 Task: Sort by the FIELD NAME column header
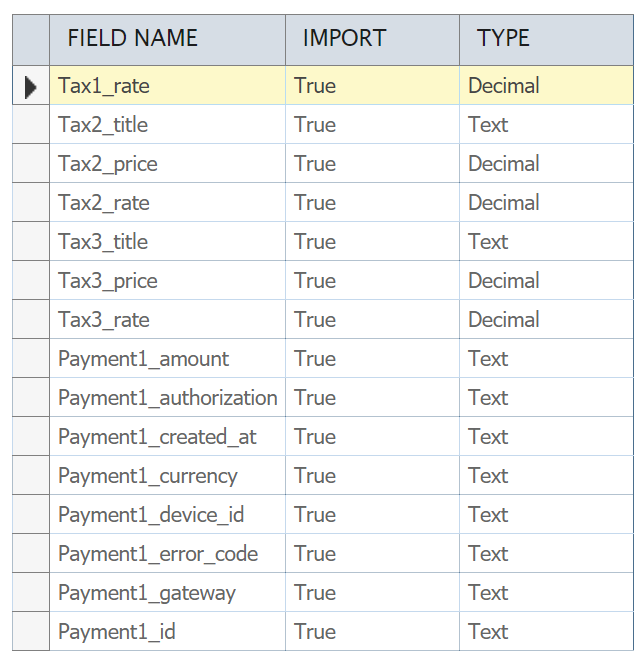(x=133, y=39)
